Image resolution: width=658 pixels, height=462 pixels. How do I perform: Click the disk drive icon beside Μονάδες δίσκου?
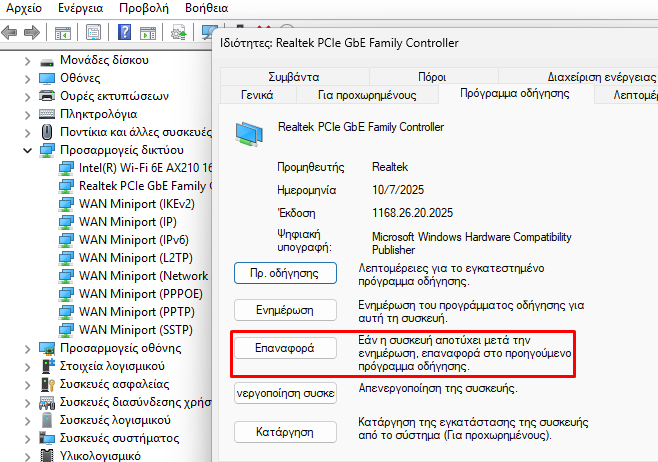(47, 61)
